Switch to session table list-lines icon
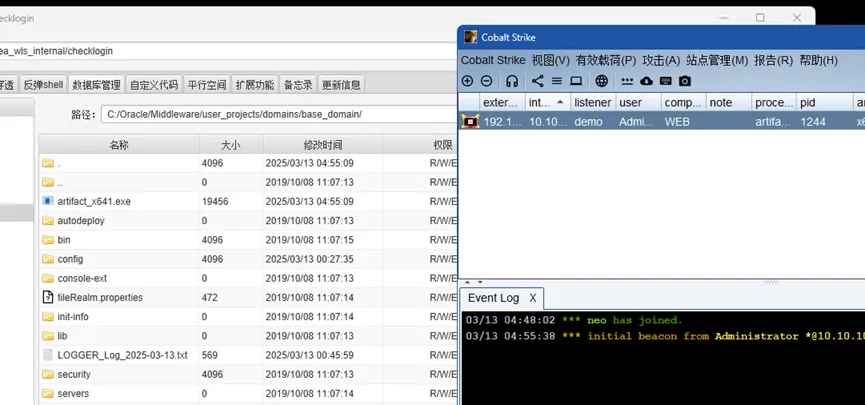The height and width of the screenshot is (405, 865). 557,81
